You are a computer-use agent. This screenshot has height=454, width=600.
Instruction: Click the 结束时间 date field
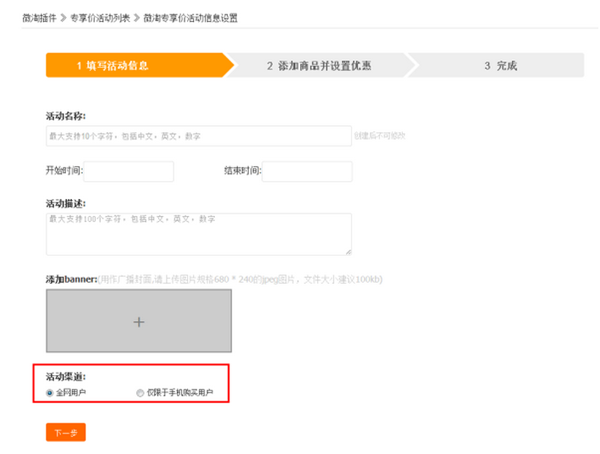point(307,171)
